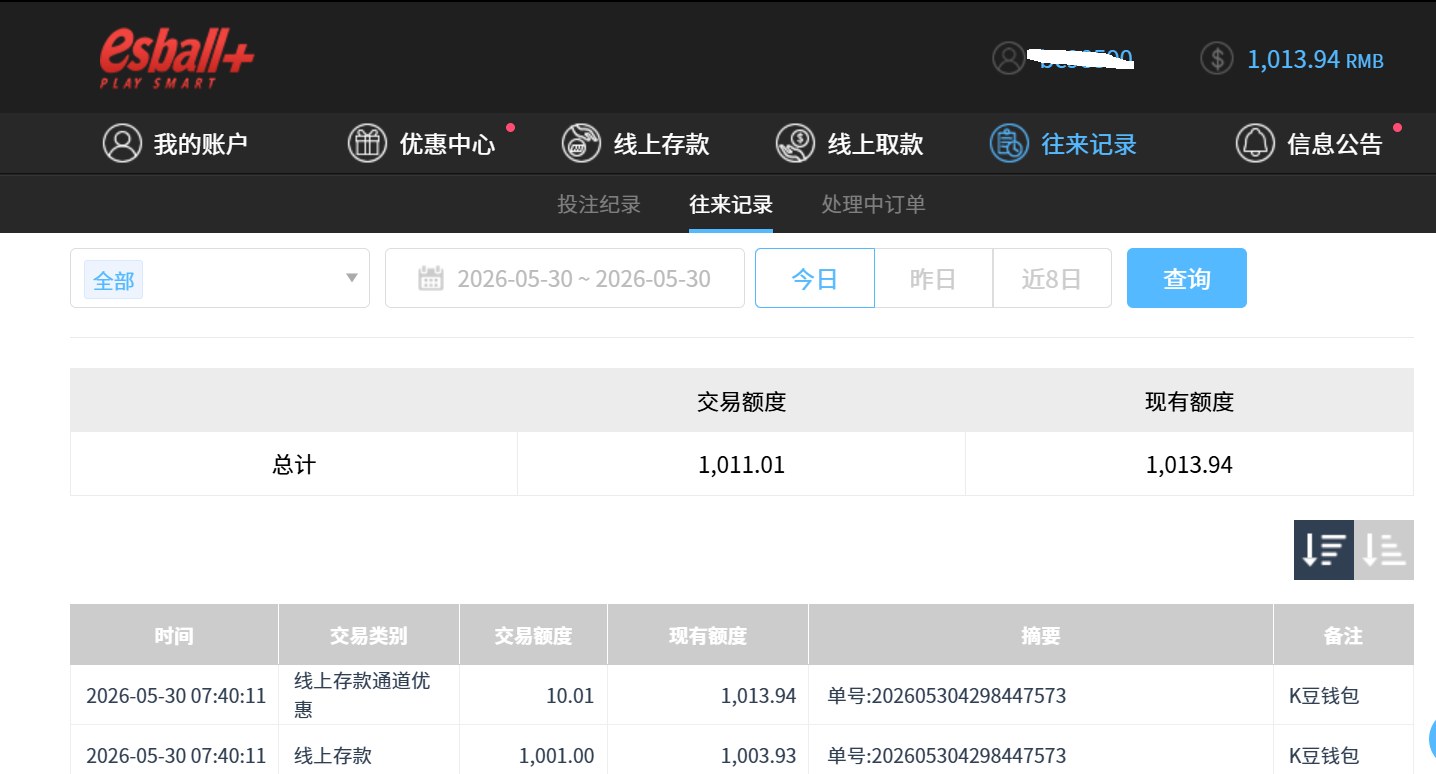The height and width of the screenshot is (774, 1436).
Task: Open 往来记录 main menu item
Action: click(x=1063, y=143)
